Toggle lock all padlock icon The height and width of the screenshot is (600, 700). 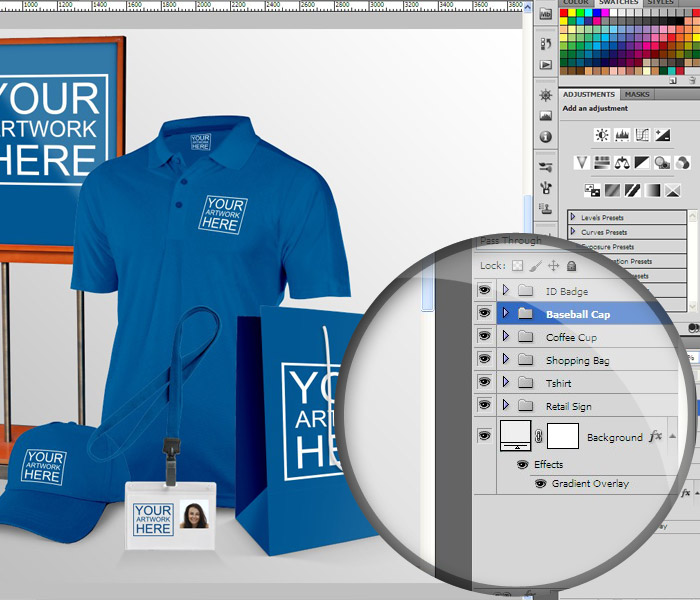(571, 266)
